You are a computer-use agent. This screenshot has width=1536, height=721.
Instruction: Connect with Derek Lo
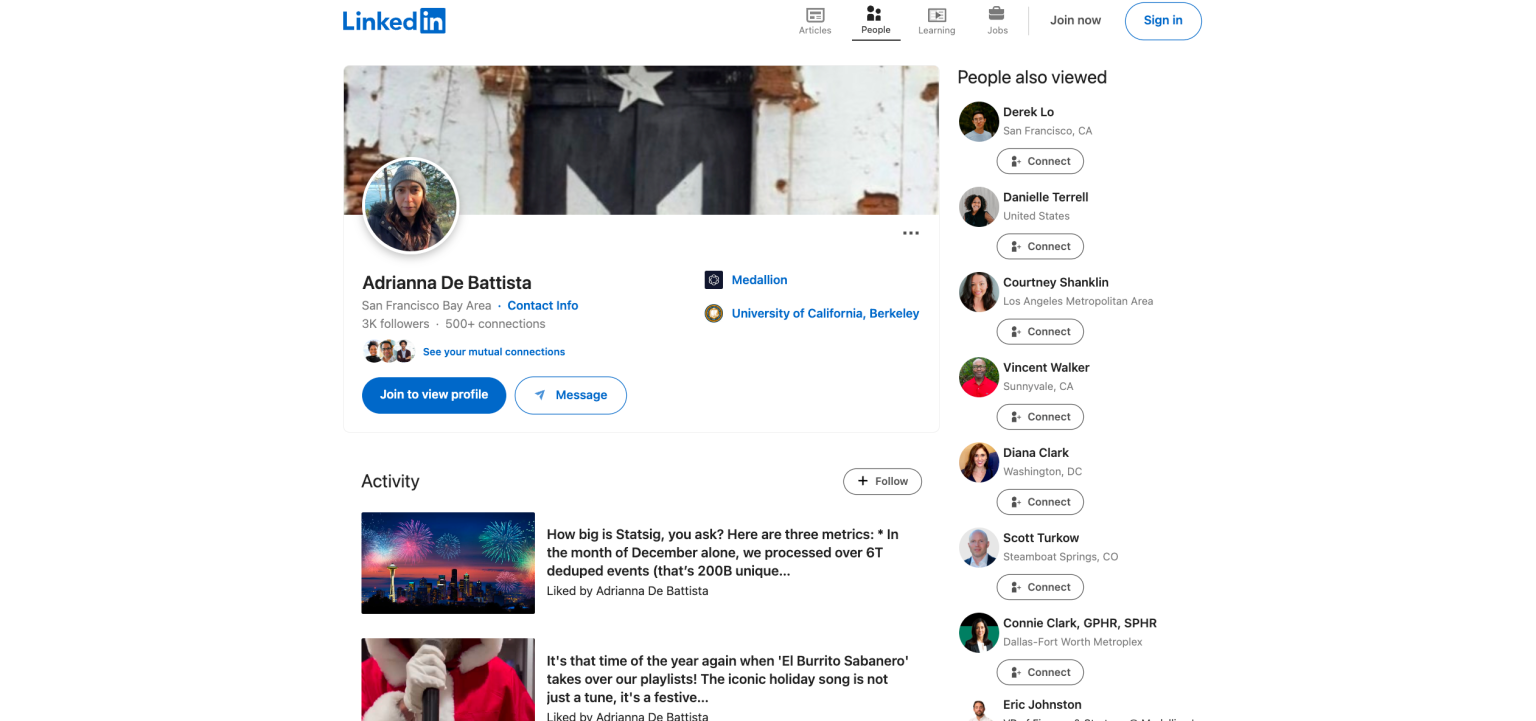point(1040,161)
